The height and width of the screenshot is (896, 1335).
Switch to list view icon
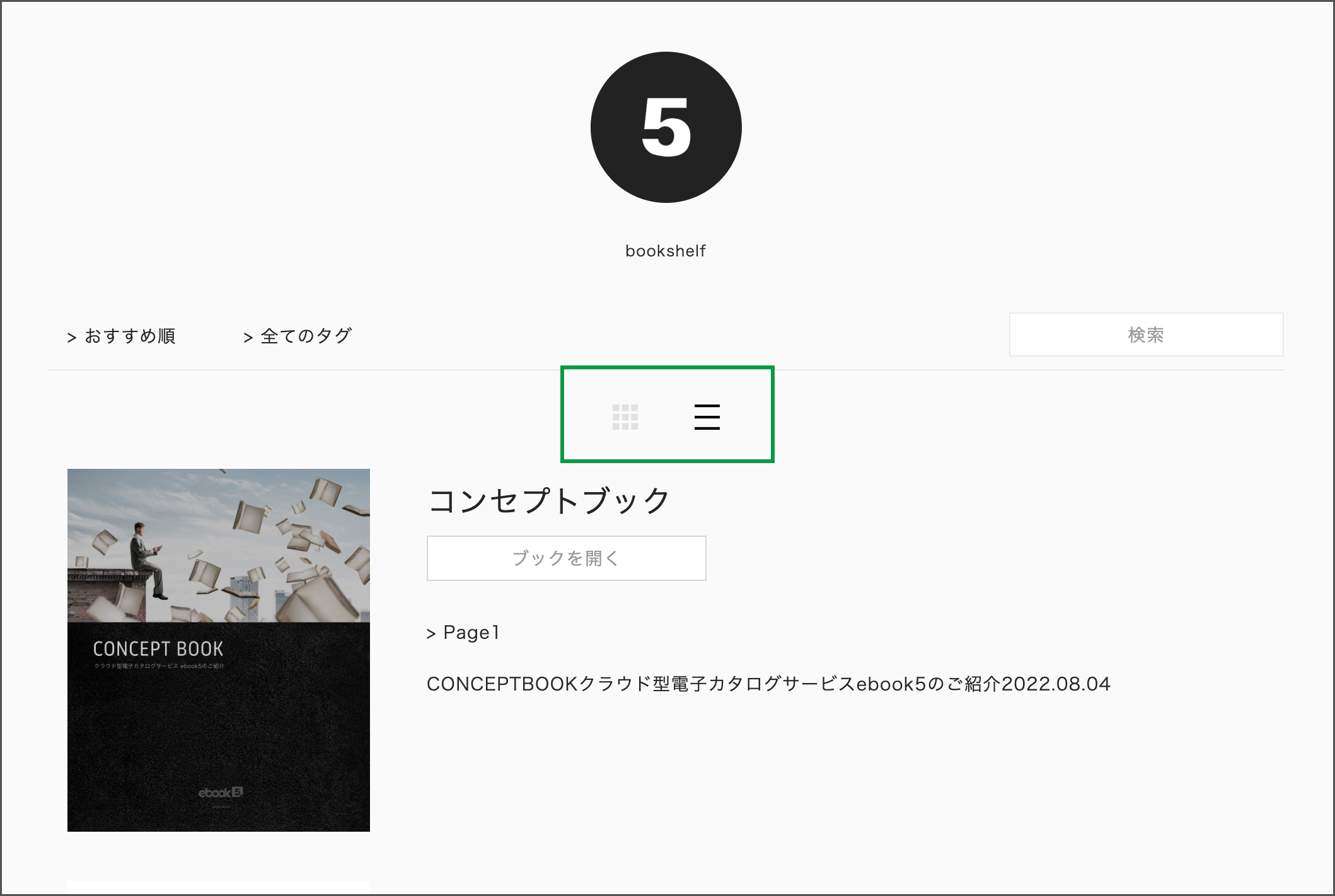point(707,417)
